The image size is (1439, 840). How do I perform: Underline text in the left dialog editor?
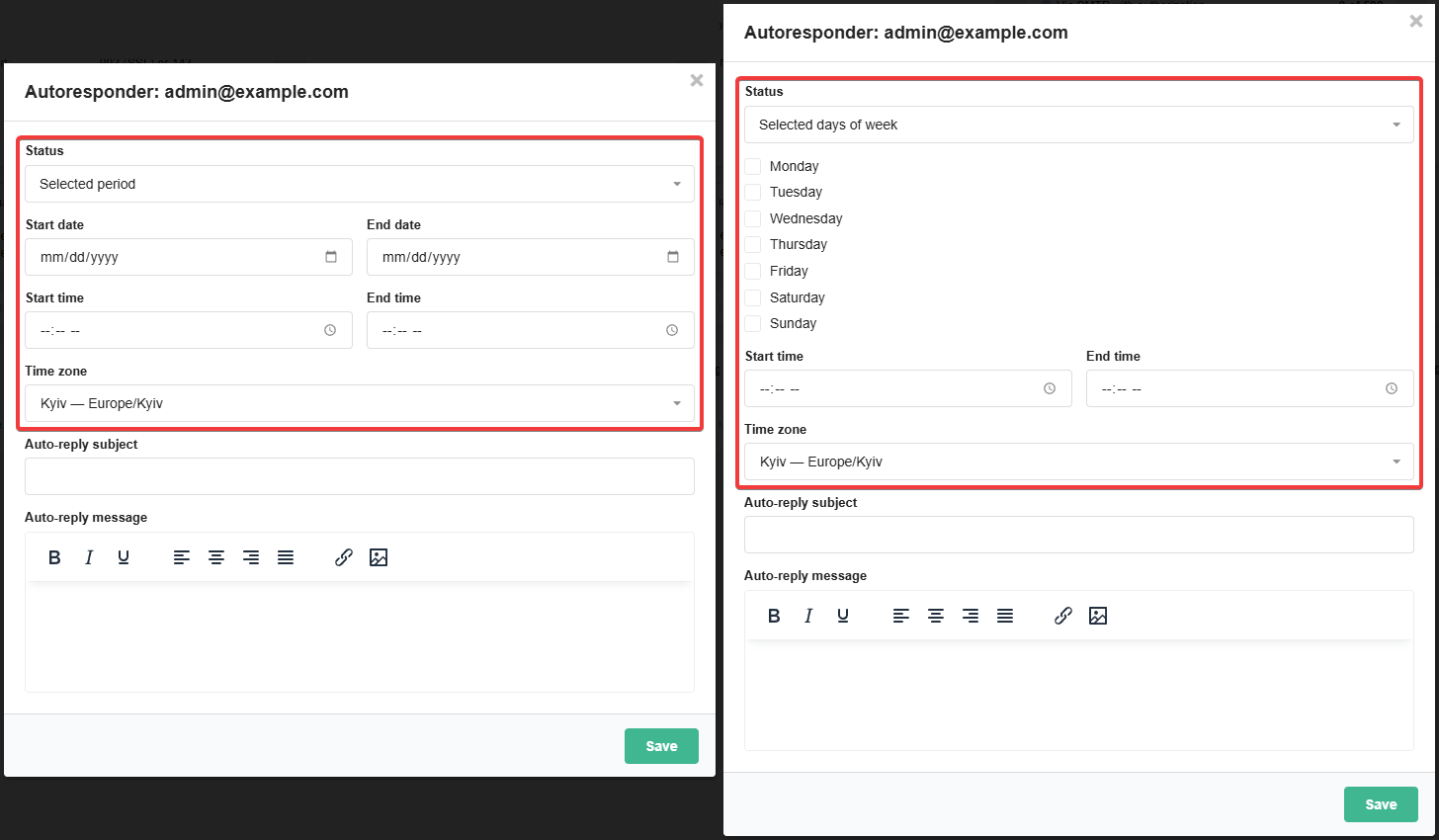tap(124, 557)
